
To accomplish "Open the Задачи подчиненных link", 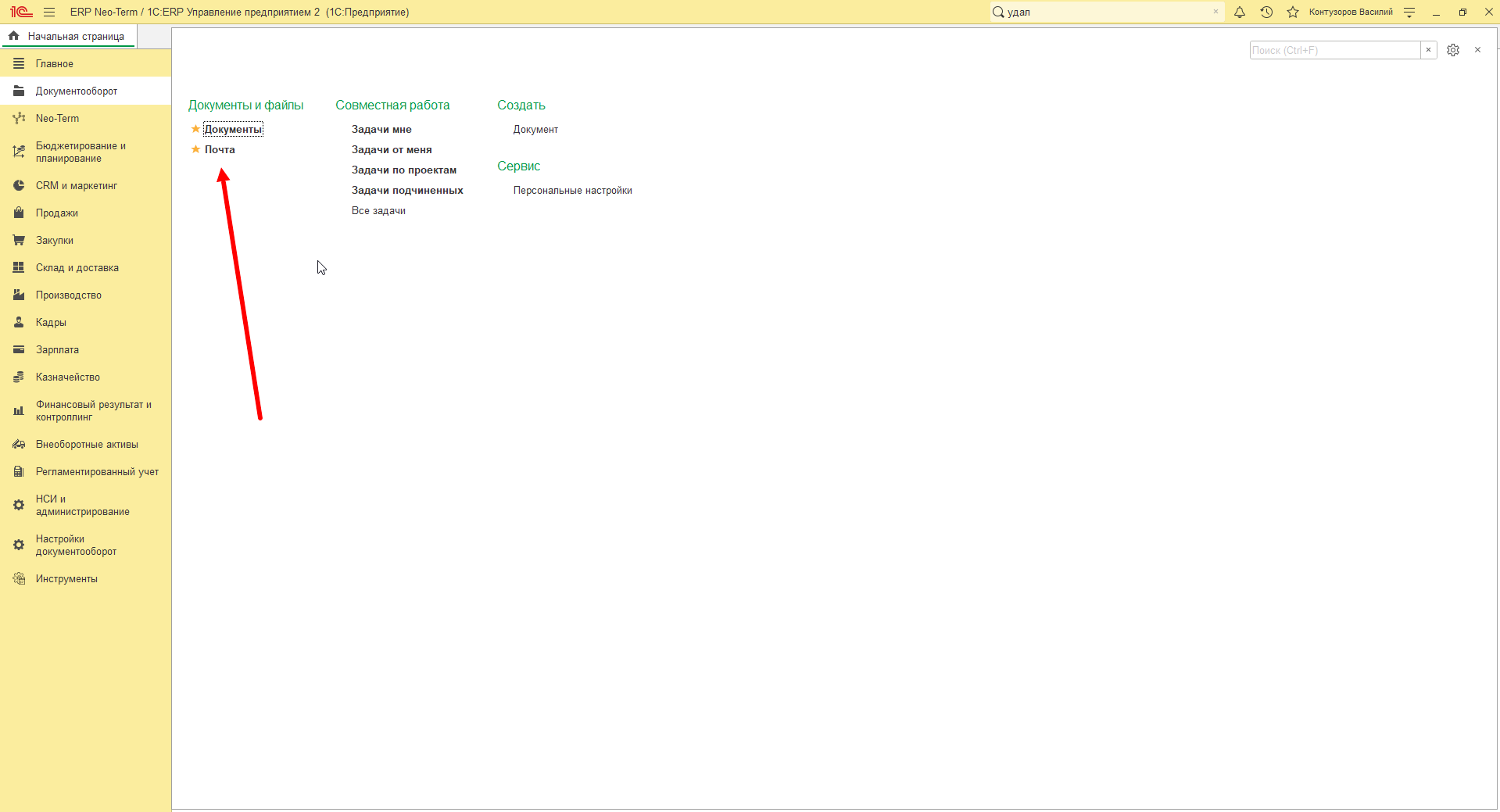I will coord(407,190).
